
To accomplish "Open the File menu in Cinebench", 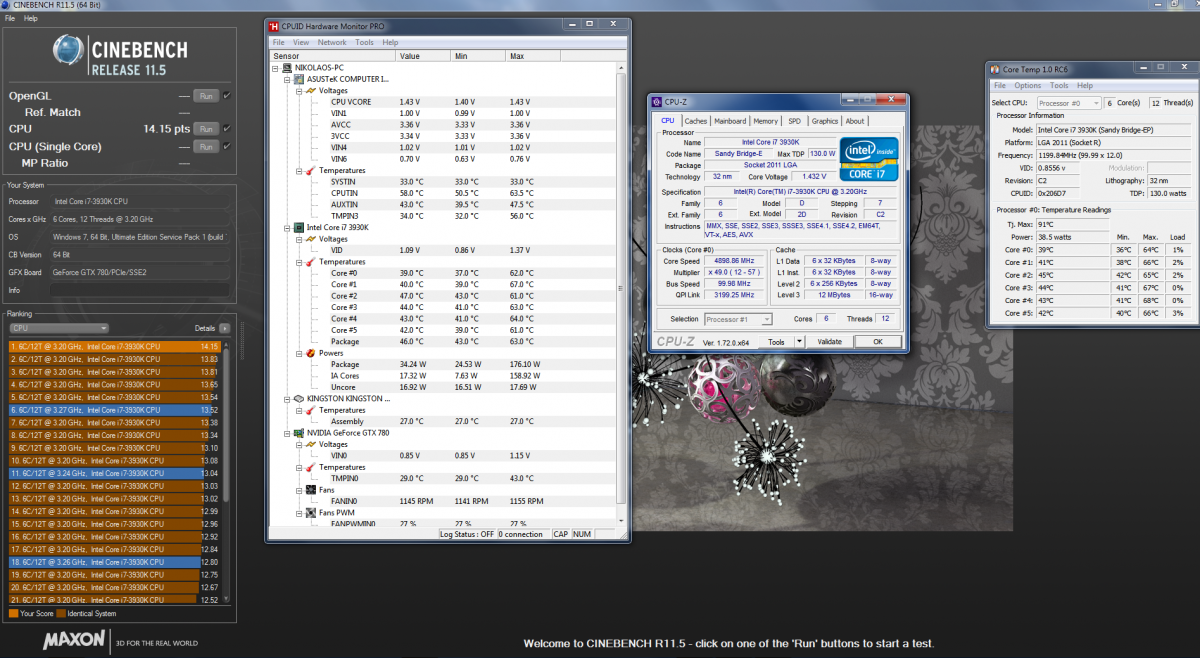I will 10,18.
